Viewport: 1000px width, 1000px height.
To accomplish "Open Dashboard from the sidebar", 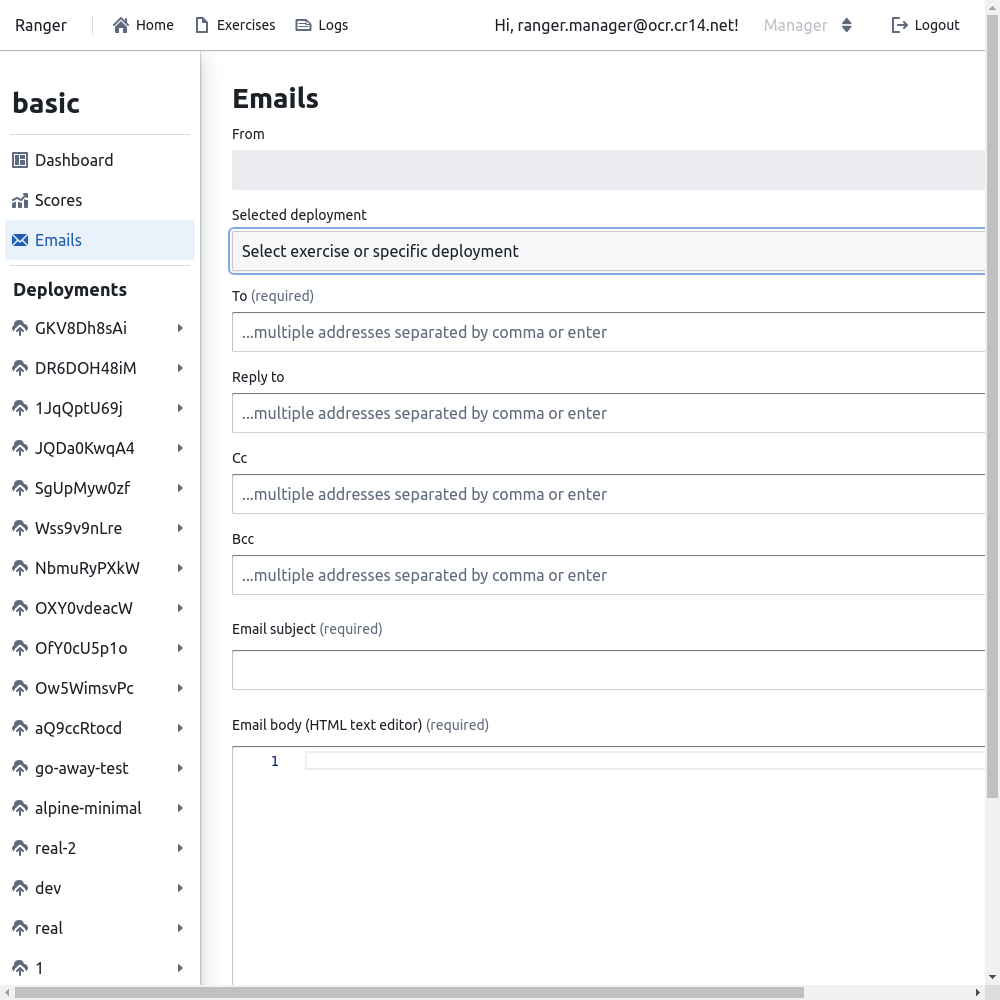I will pos(74,160).
